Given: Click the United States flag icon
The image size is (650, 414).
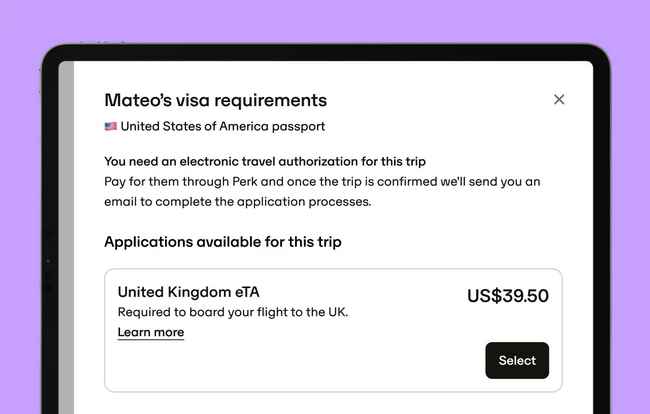Looking at the screenshot, I should (110, 126).
